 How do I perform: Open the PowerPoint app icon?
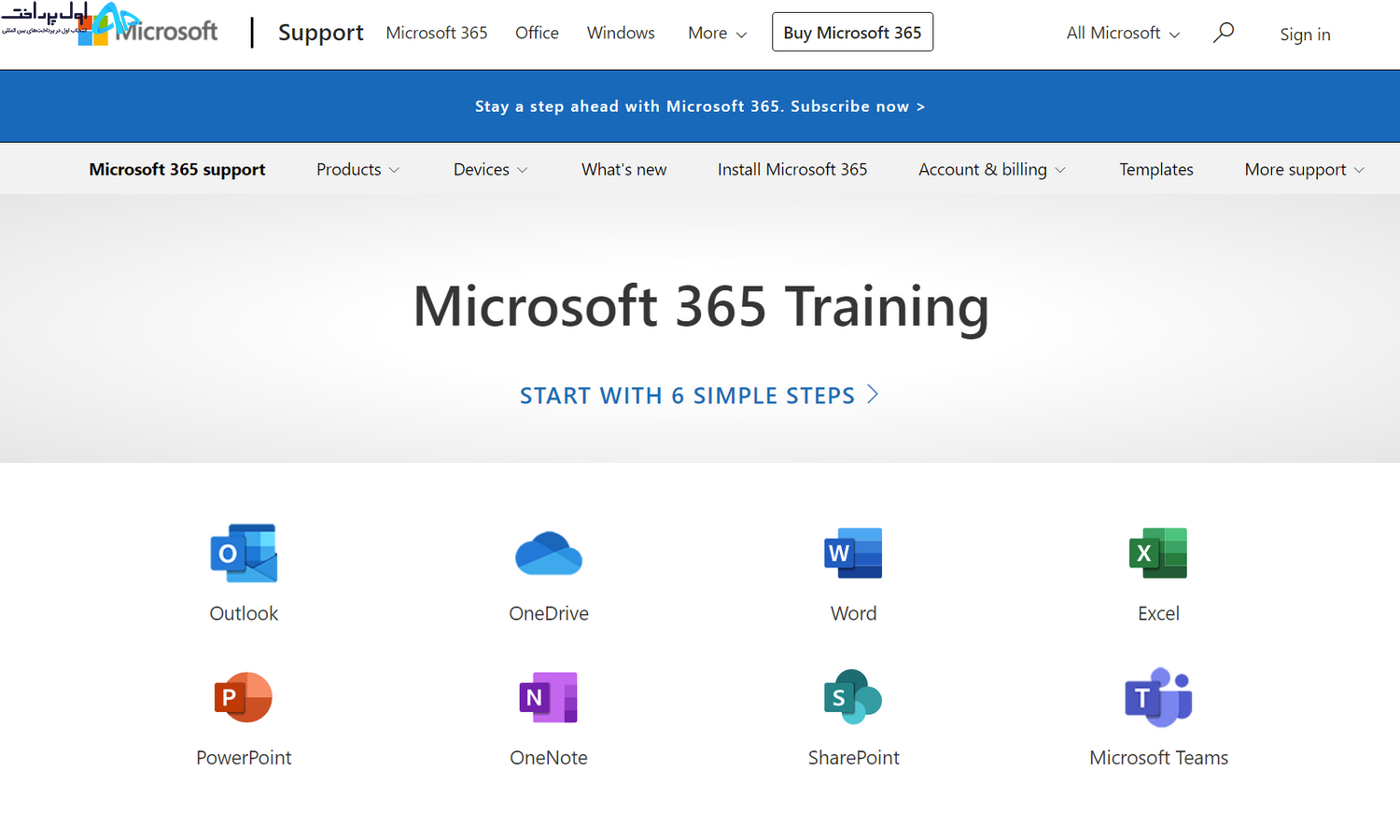(244, 697)
